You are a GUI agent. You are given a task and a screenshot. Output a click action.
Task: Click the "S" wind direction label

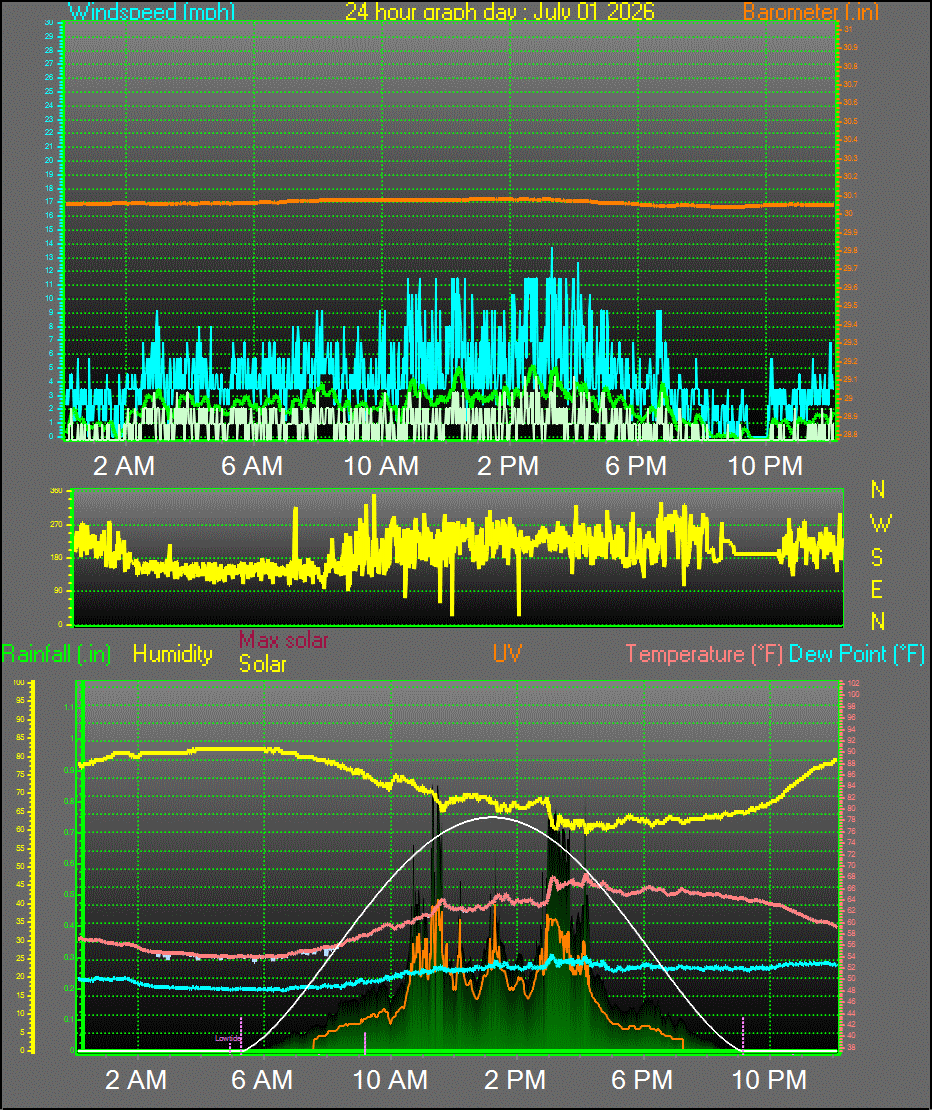(877, 557)
